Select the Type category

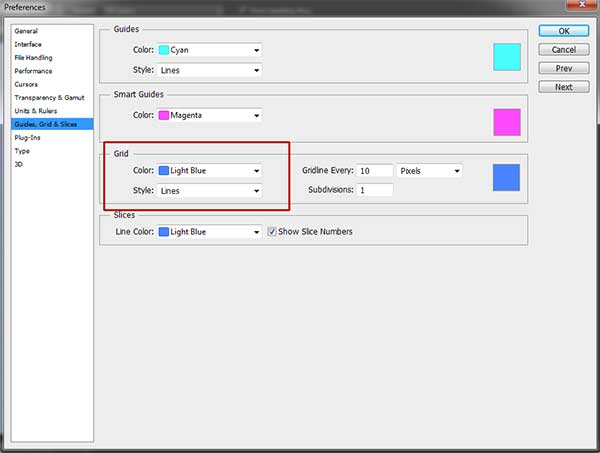22,151
